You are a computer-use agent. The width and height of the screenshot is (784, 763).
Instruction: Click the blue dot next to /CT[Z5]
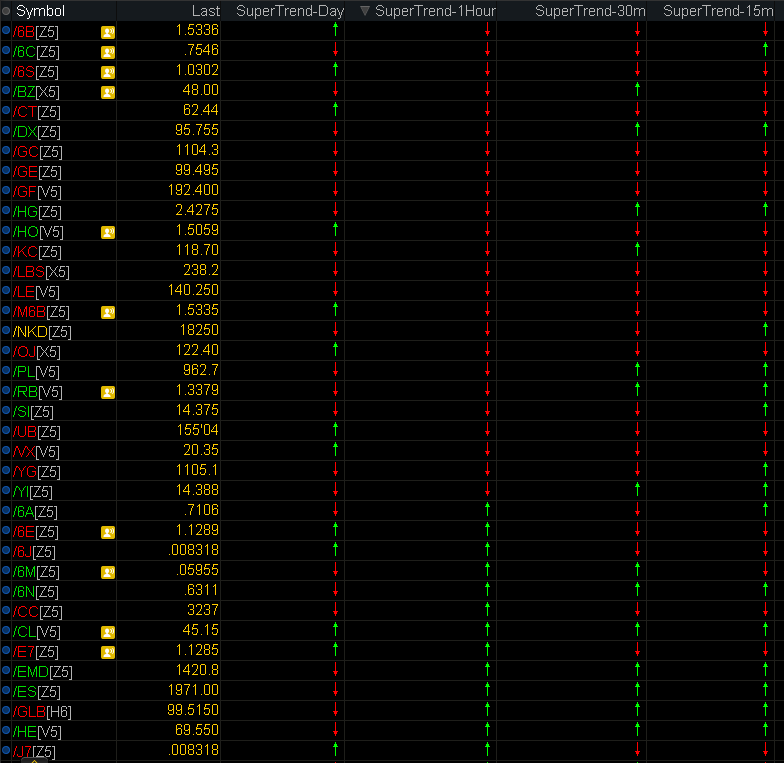6,110
